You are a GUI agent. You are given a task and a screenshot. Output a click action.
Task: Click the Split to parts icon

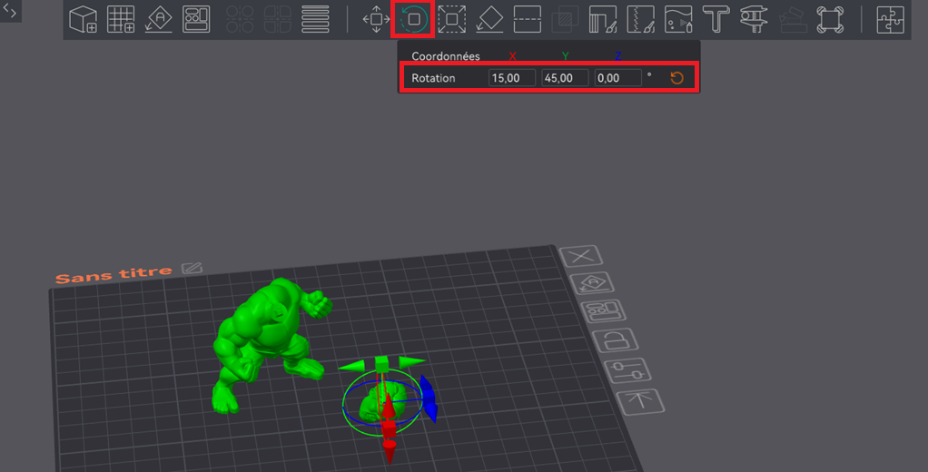(x=278, y=20)
